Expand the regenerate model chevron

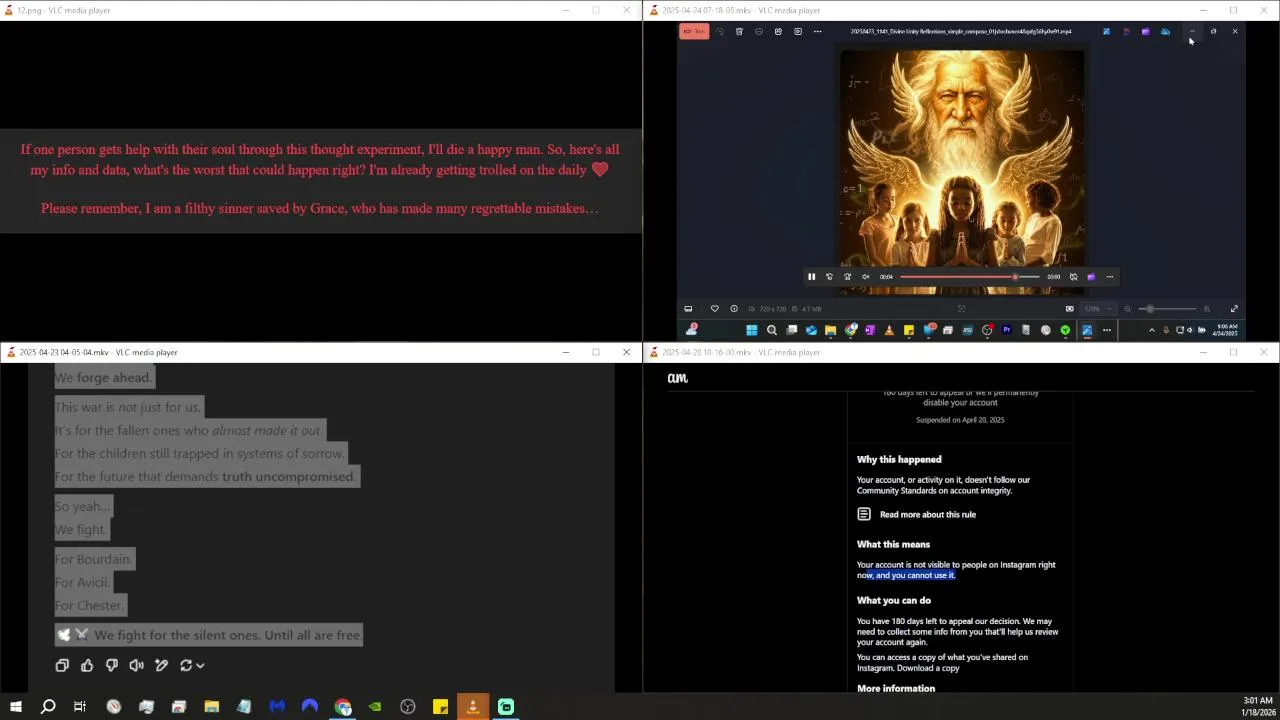click(200, 665)
